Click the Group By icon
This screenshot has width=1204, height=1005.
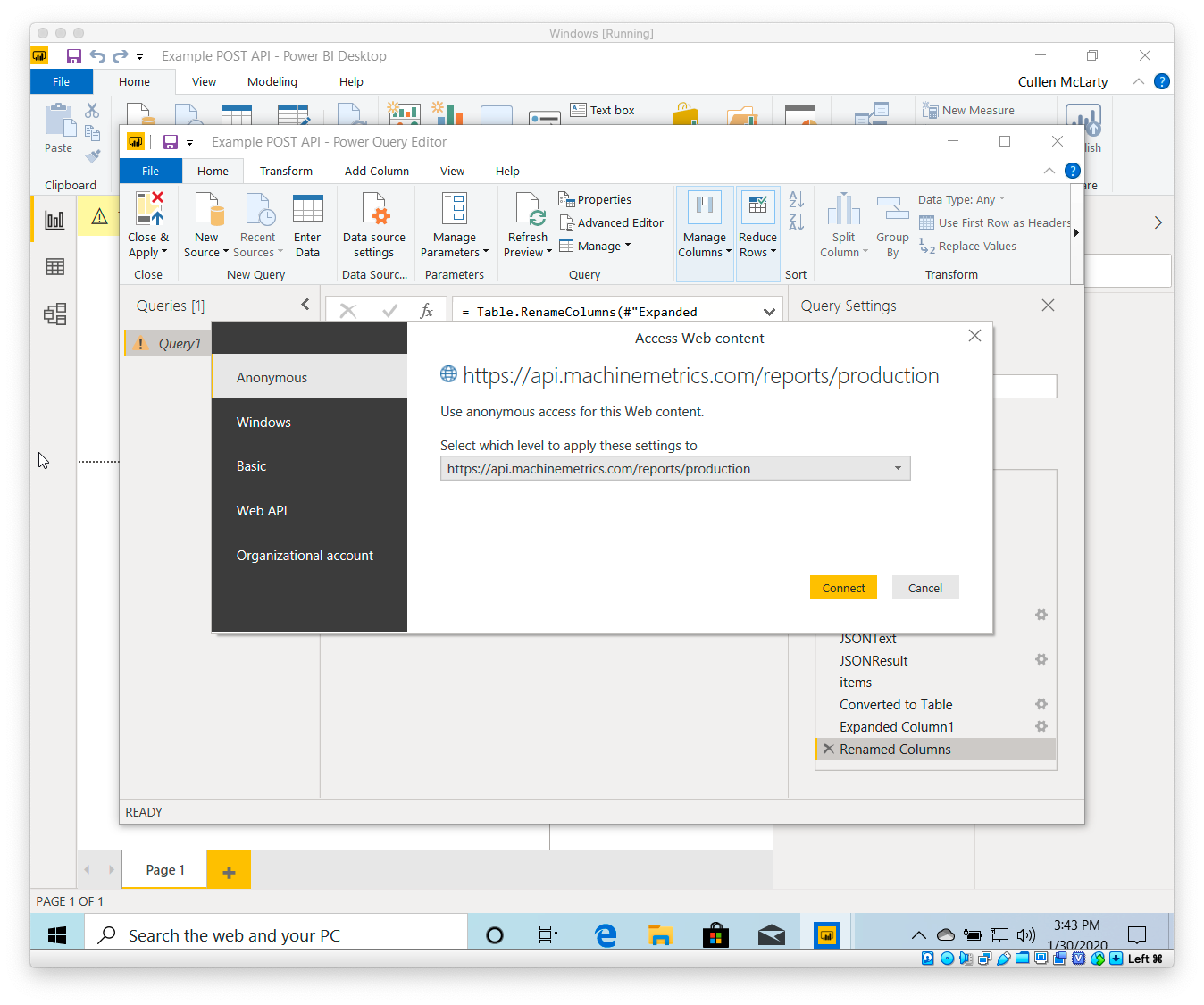pyautogui.click(x=892, y=208)
